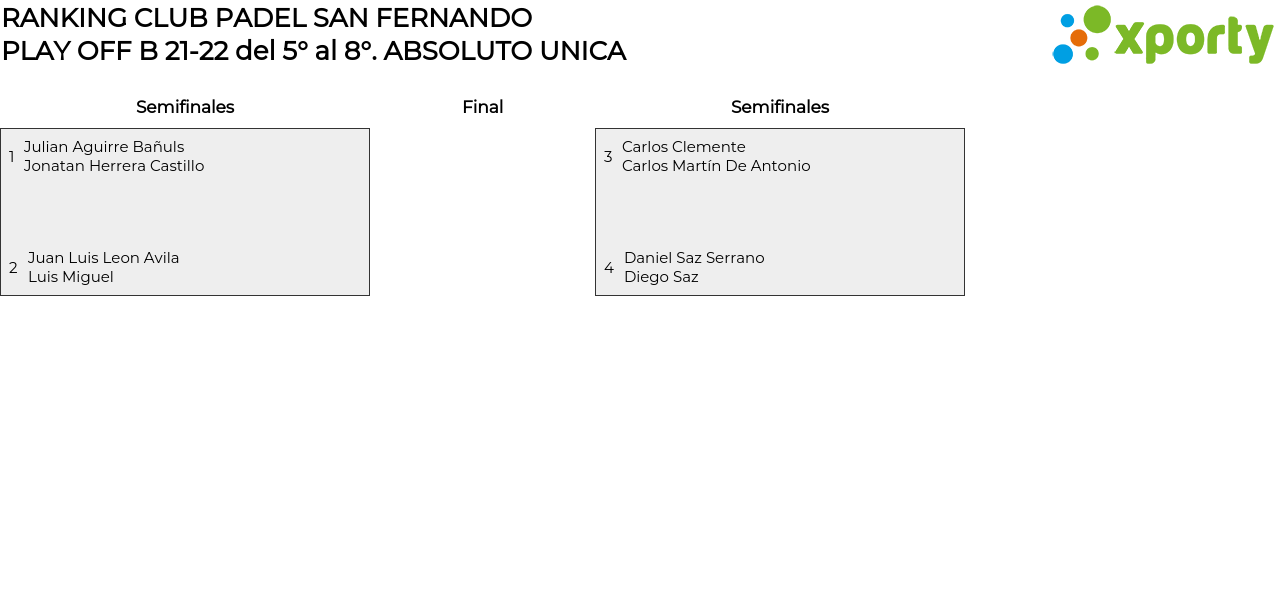Click on player Diego Saz
Screen dimensions: 1280x613
pyautogui.click(x=661, y=277)
